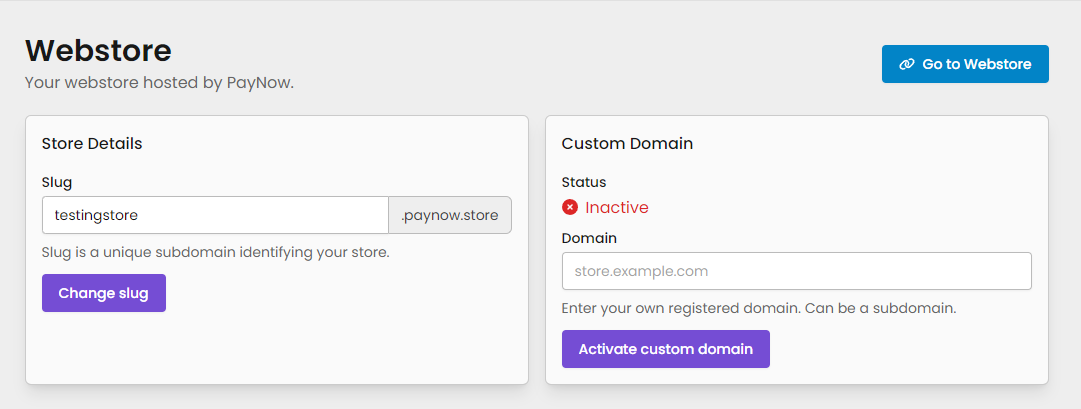Viewport: 1081px width, 409px height.
Task: Click the Go to Webstore button
Action: click(965, 64)
